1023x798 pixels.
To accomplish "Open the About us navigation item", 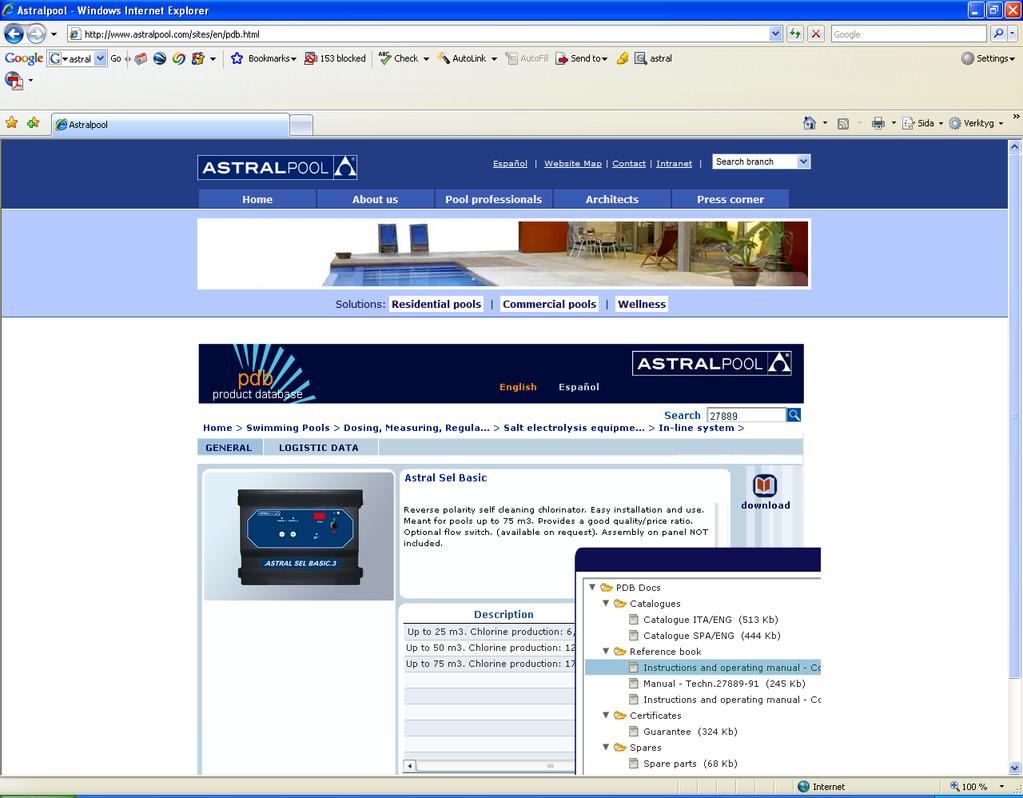I will pos(375,199).
